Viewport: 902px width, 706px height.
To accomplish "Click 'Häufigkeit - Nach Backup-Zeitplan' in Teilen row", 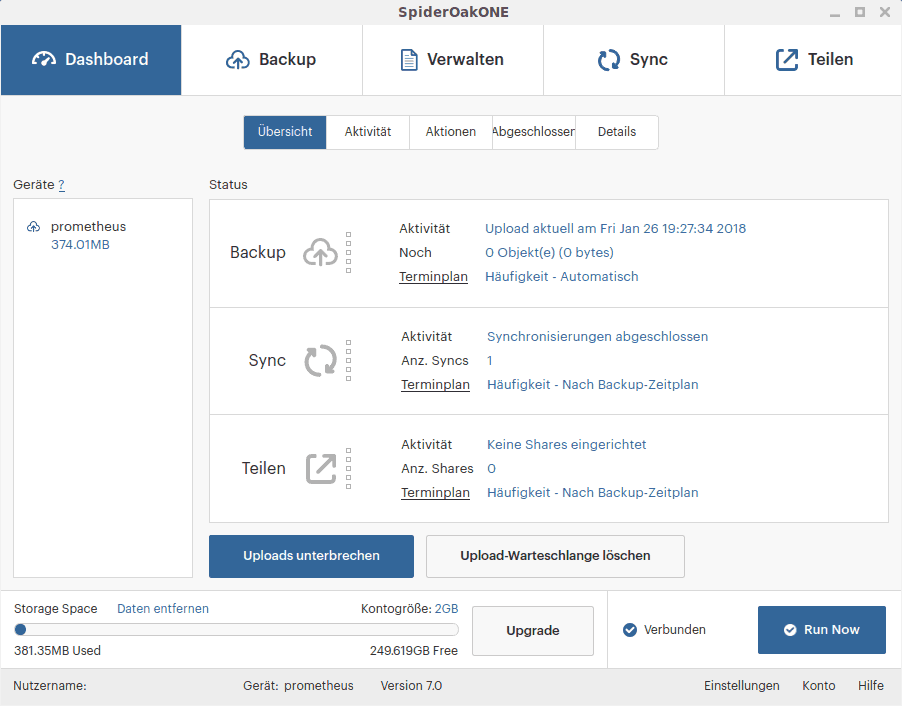I will pyautogui.click(x=593, y=493).
